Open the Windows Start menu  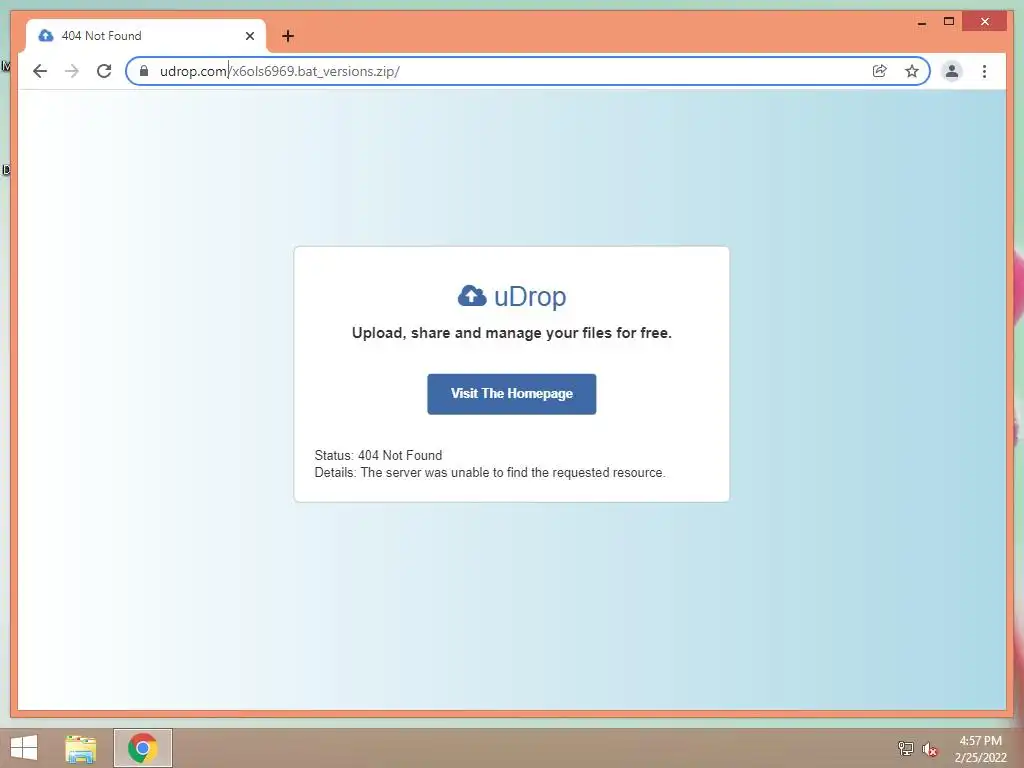[24, 748]
